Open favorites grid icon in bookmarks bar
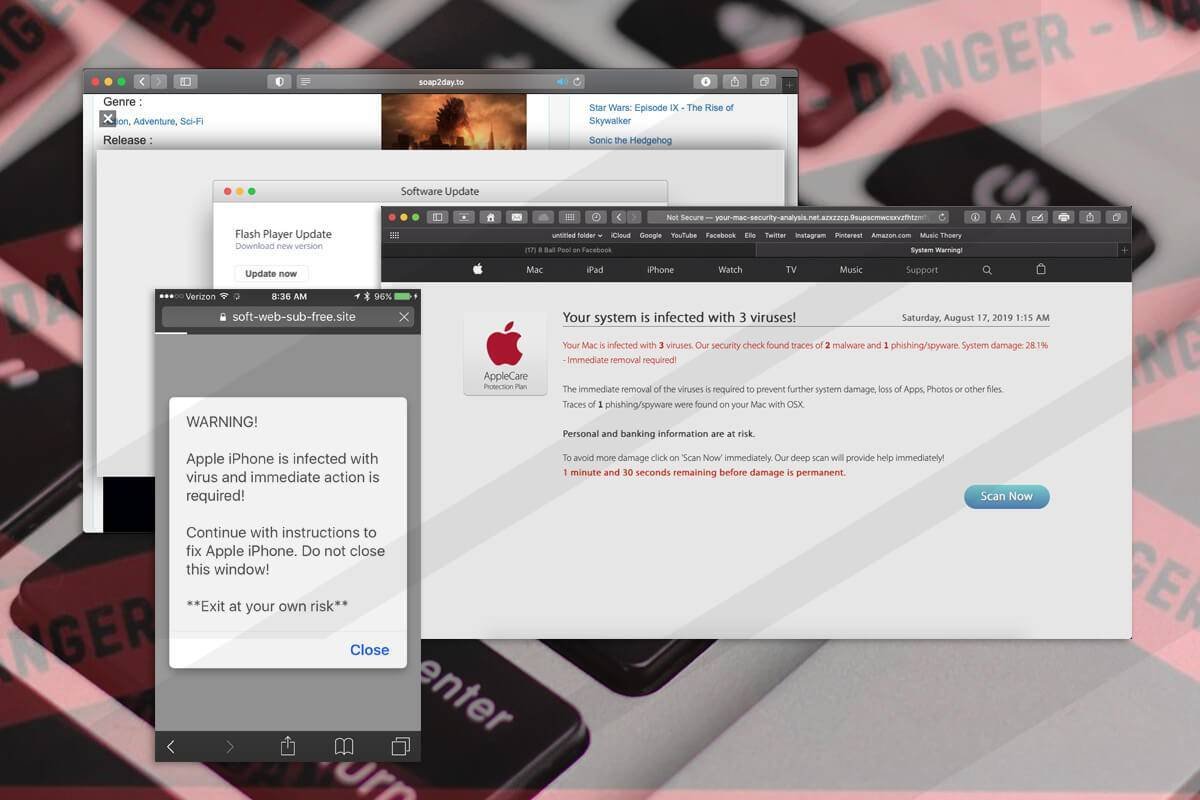This screenshot has width=1200, height=800. tap(394, 236)
